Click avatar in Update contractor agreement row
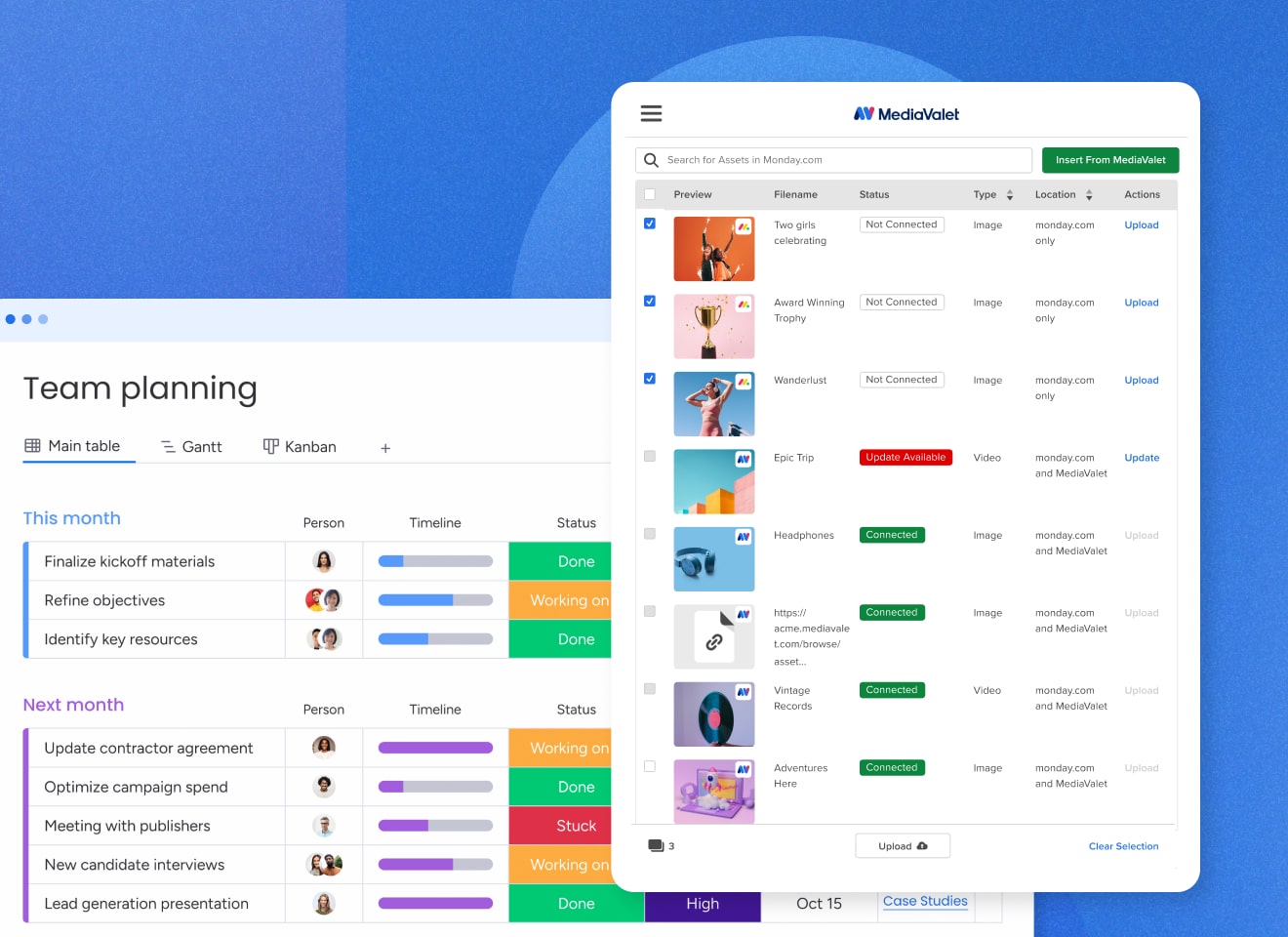 pos(324,748)
